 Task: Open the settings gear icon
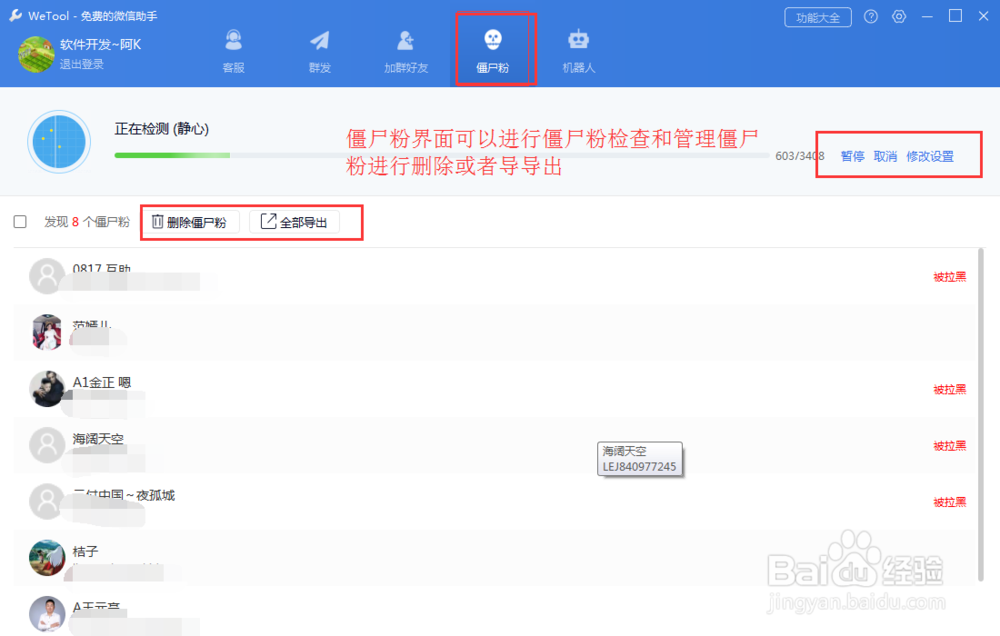899,17
